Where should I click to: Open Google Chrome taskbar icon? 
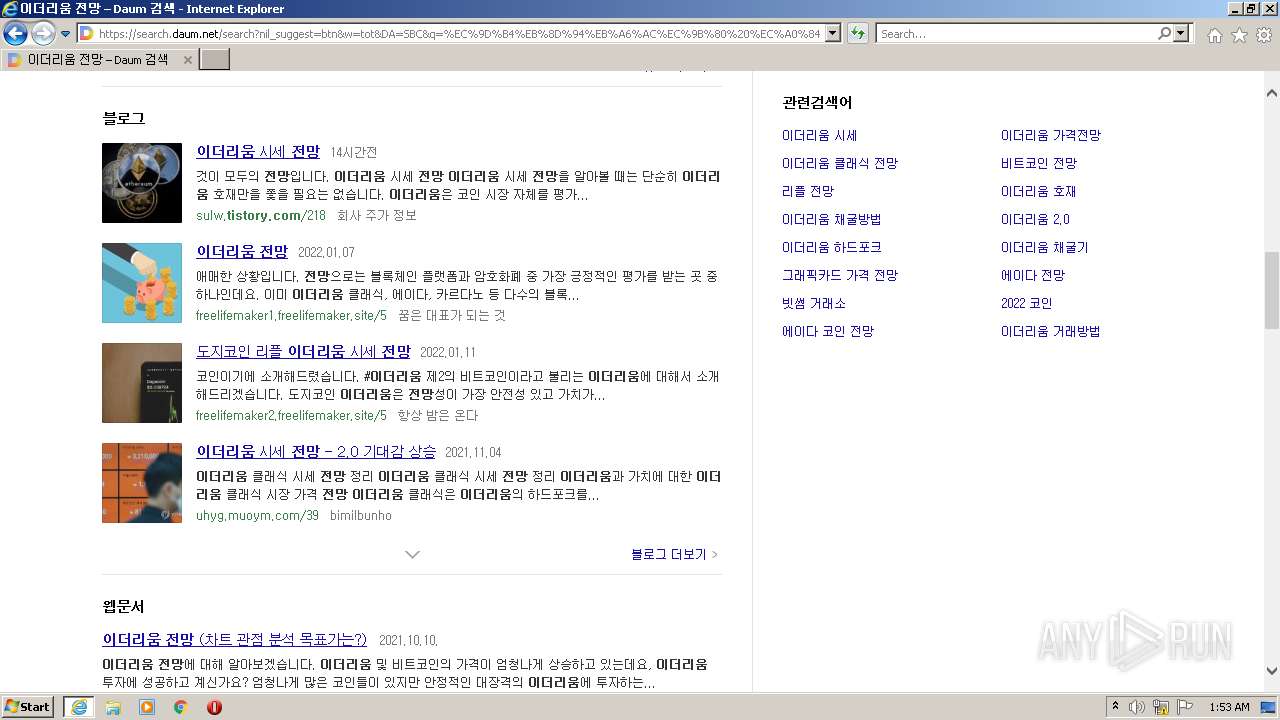coord(181,707)
